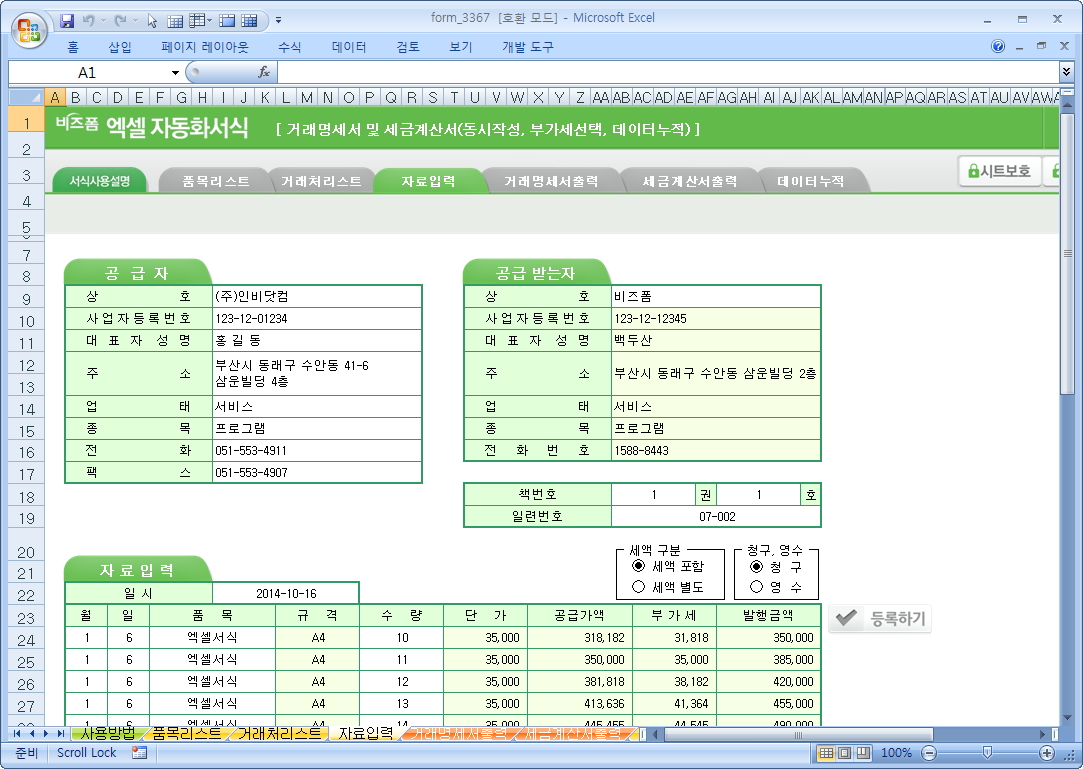Zoom out with the minus button

(x=930, y=752)
